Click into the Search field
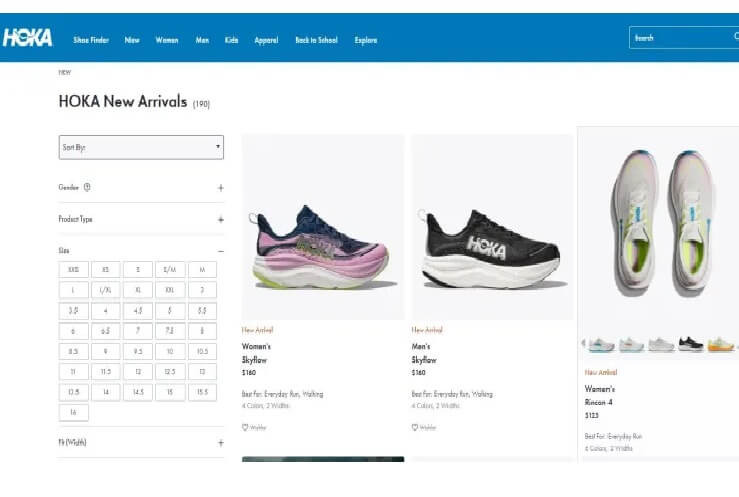 tap(683, 38)
